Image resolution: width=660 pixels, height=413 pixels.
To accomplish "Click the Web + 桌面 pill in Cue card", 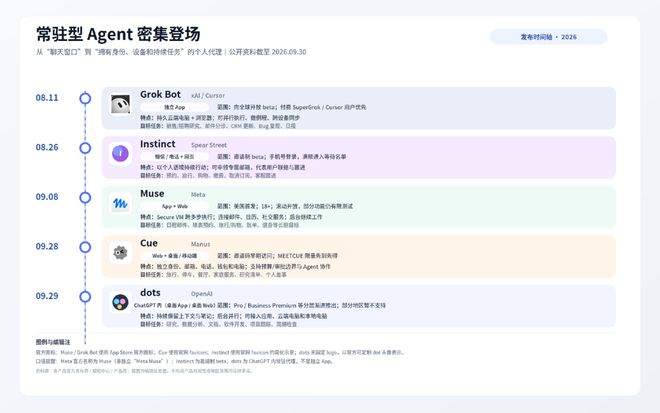I will [174, 256].
